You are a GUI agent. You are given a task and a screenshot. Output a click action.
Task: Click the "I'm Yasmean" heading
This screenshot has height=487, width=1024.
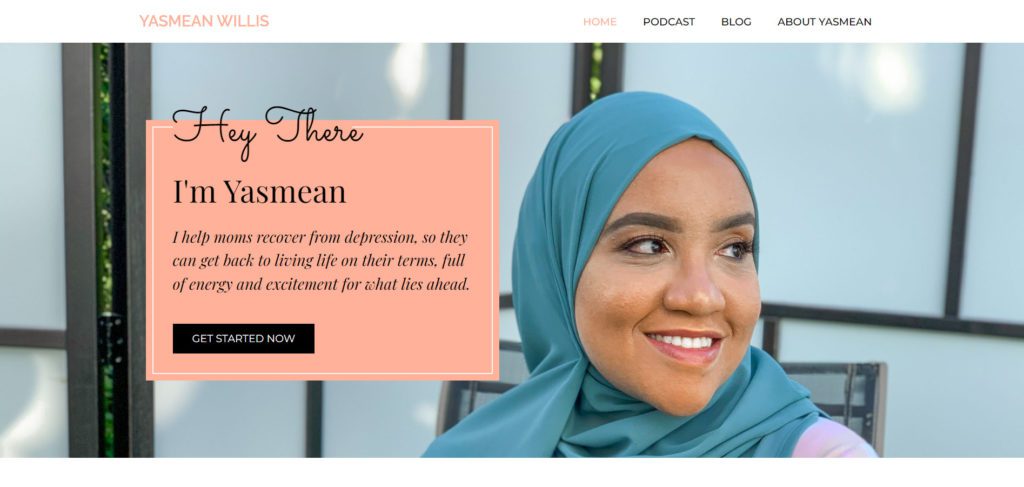pyautogui.click(x=259, y=192)
